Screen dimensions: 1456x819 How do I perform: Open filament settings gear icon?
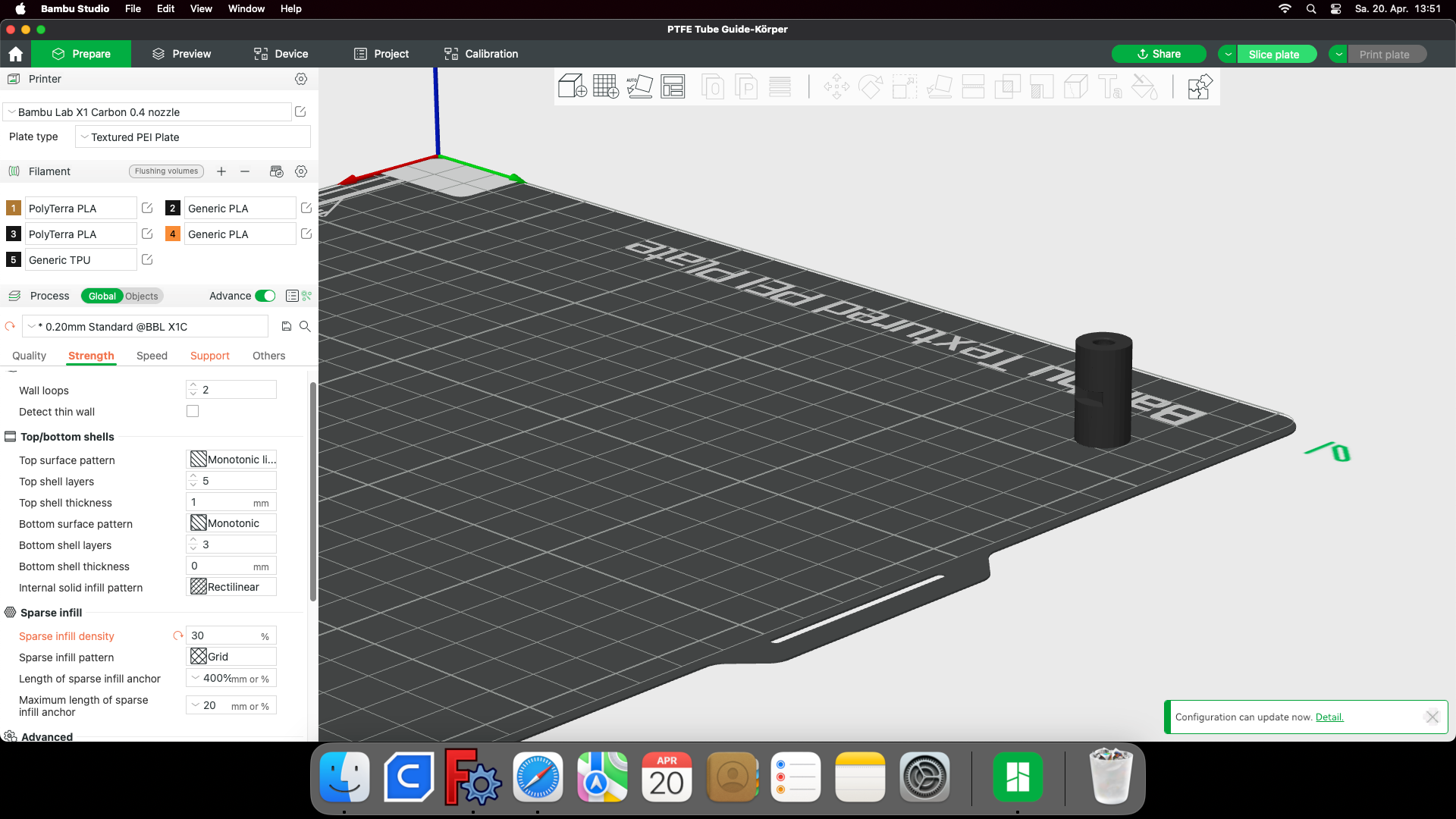click(301, 171)
